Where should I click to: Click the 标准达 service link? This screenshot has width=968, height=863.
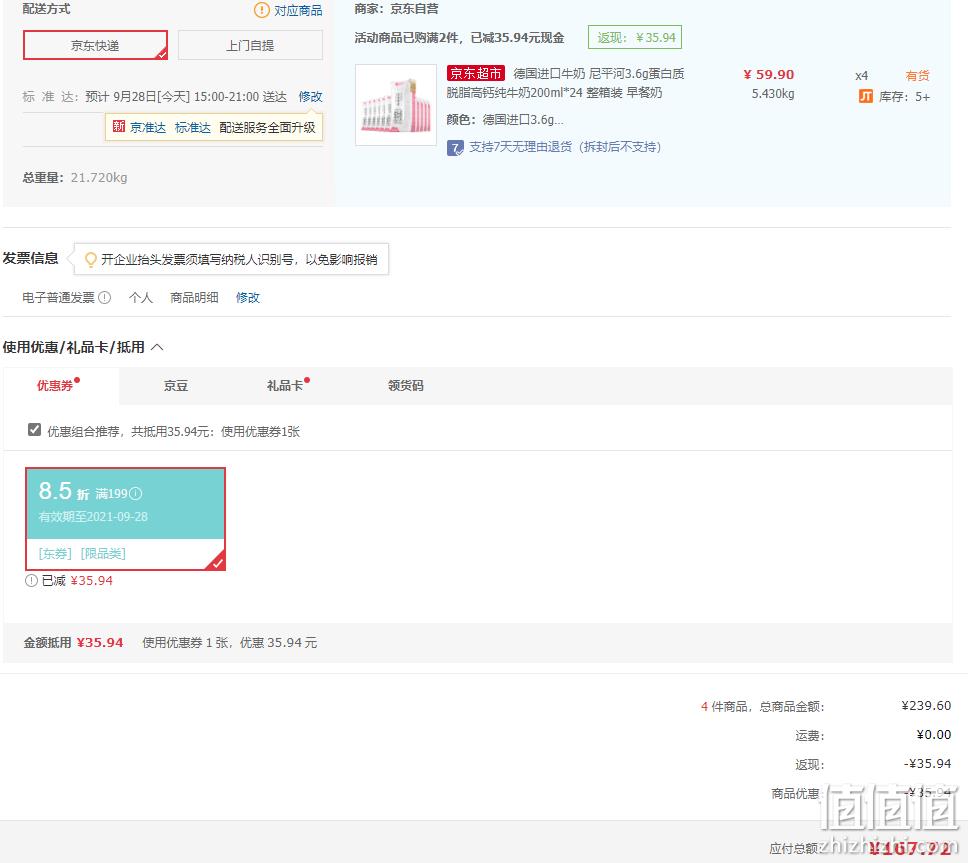coord(193,127)
